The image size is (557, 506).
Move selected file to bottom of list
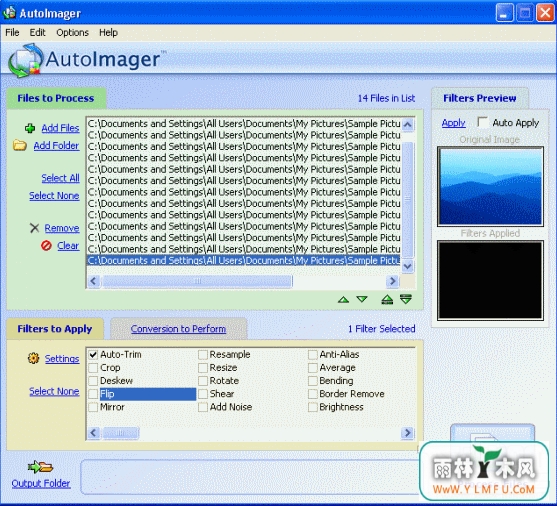pyautogui.click(x=406, y=299)
